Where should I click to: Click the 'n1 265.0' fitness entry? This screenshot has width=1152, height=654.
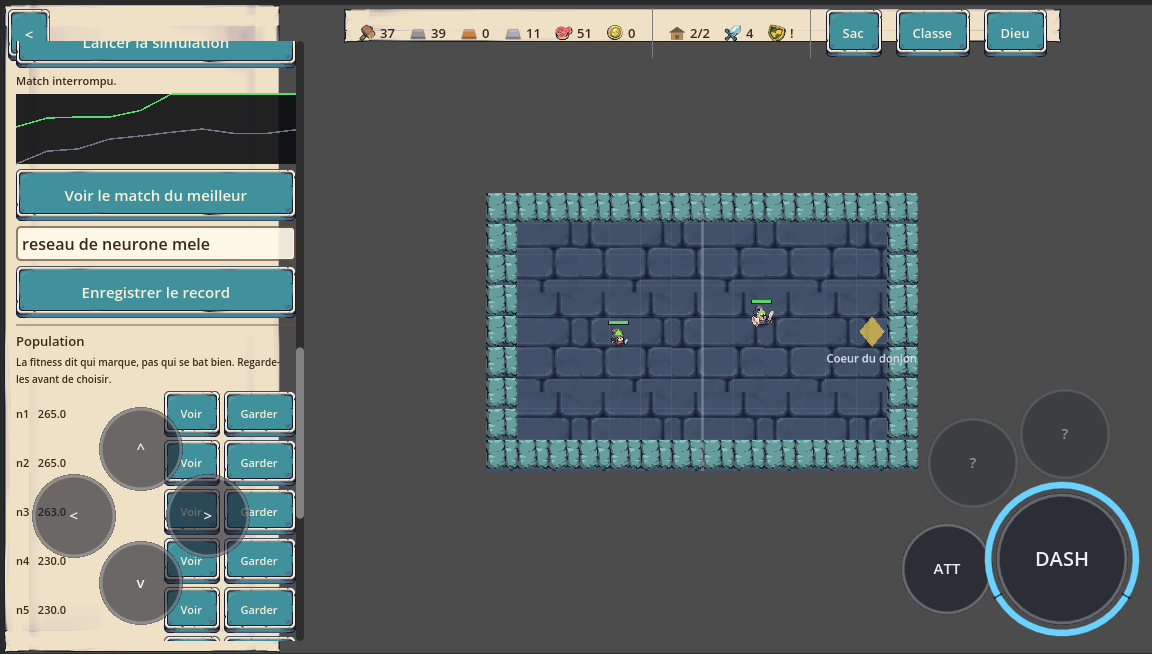[41, 414]
